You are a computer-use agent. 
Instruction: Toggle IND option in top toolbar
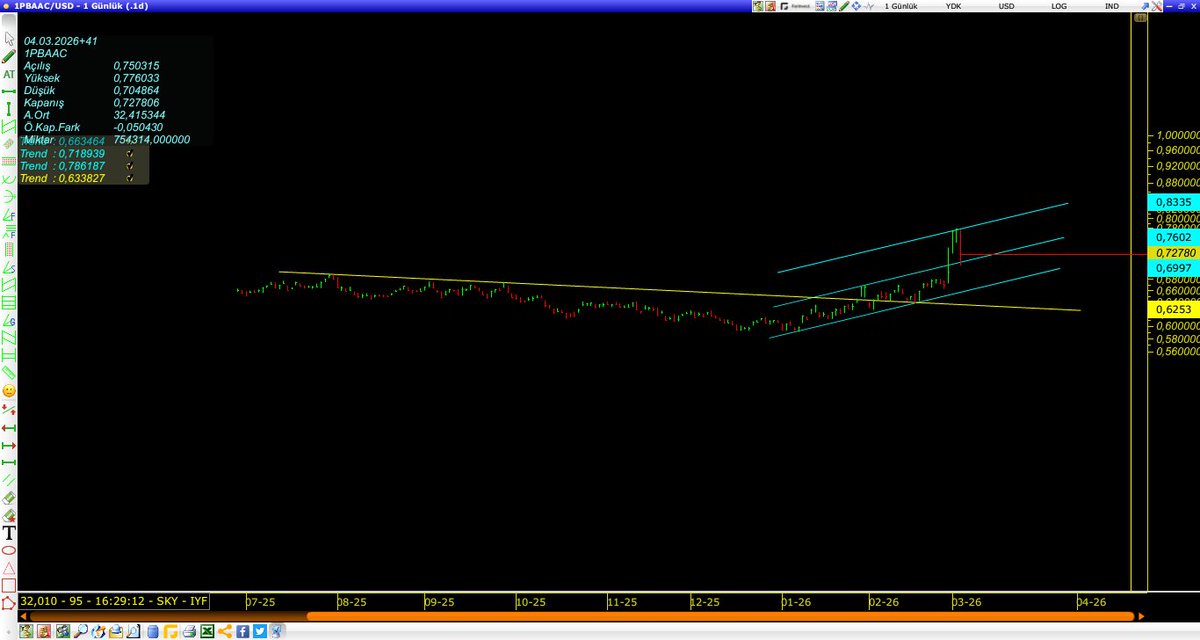click(1112, 6)
